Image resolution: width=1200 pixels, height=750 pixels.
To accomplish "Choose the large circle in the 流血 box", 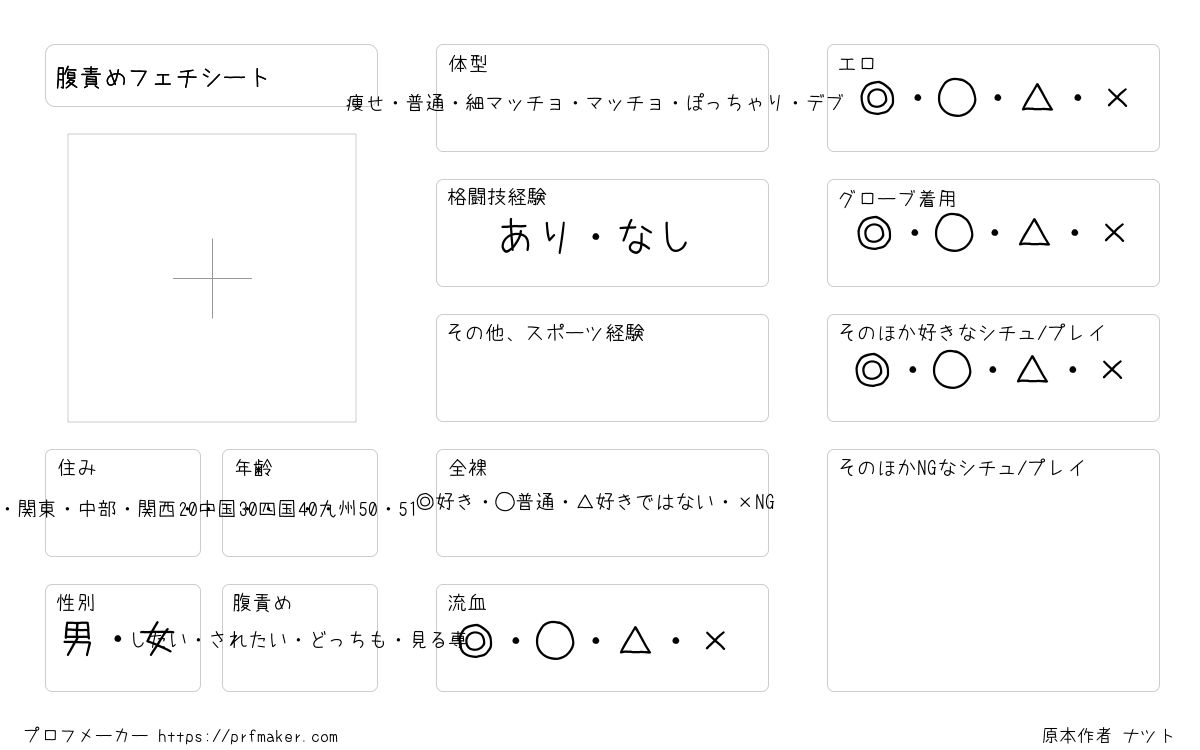I will click(x=555, y=641).
